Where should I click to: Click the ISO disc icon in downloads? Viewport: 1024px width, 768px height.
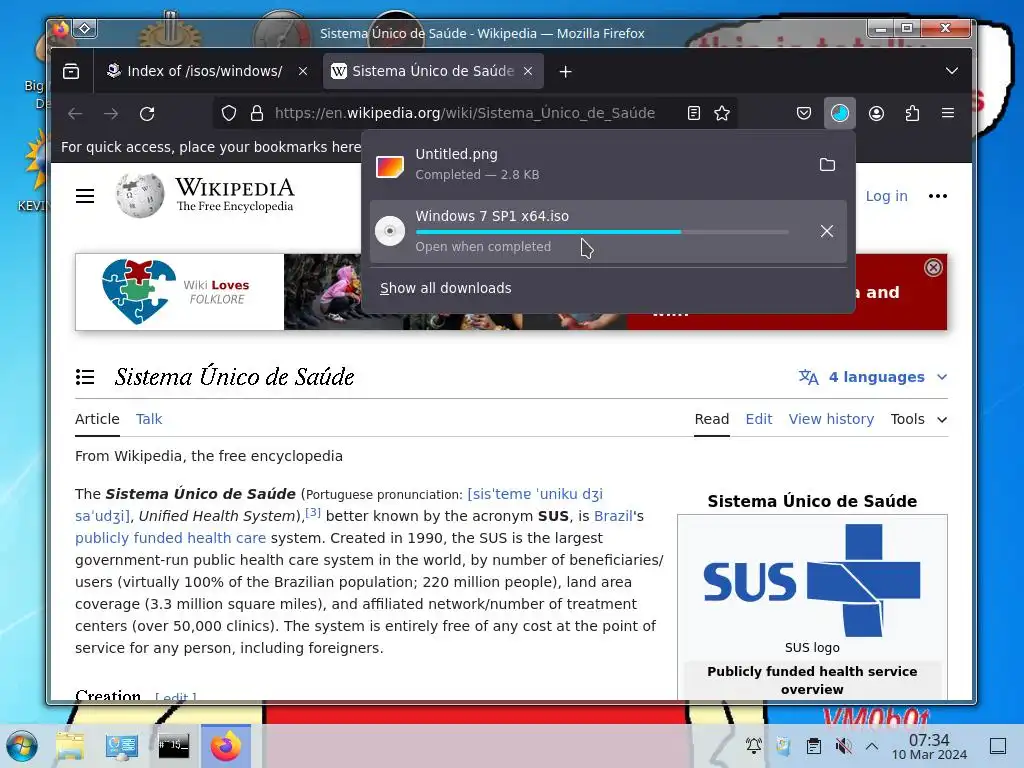click(x=390, y=231)
